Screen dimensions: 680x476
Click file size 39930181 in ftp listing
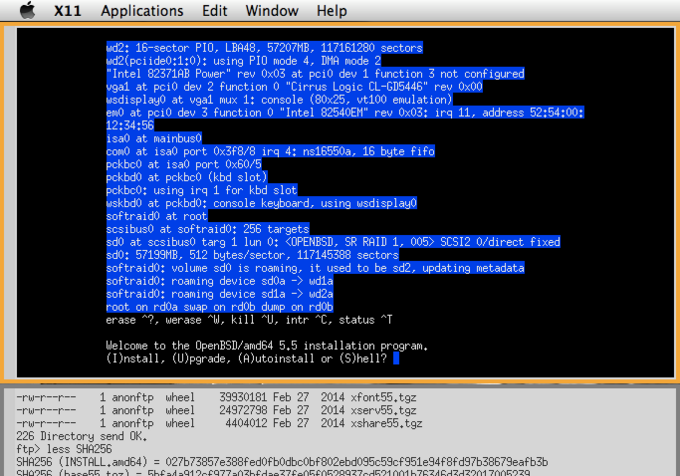243,397
